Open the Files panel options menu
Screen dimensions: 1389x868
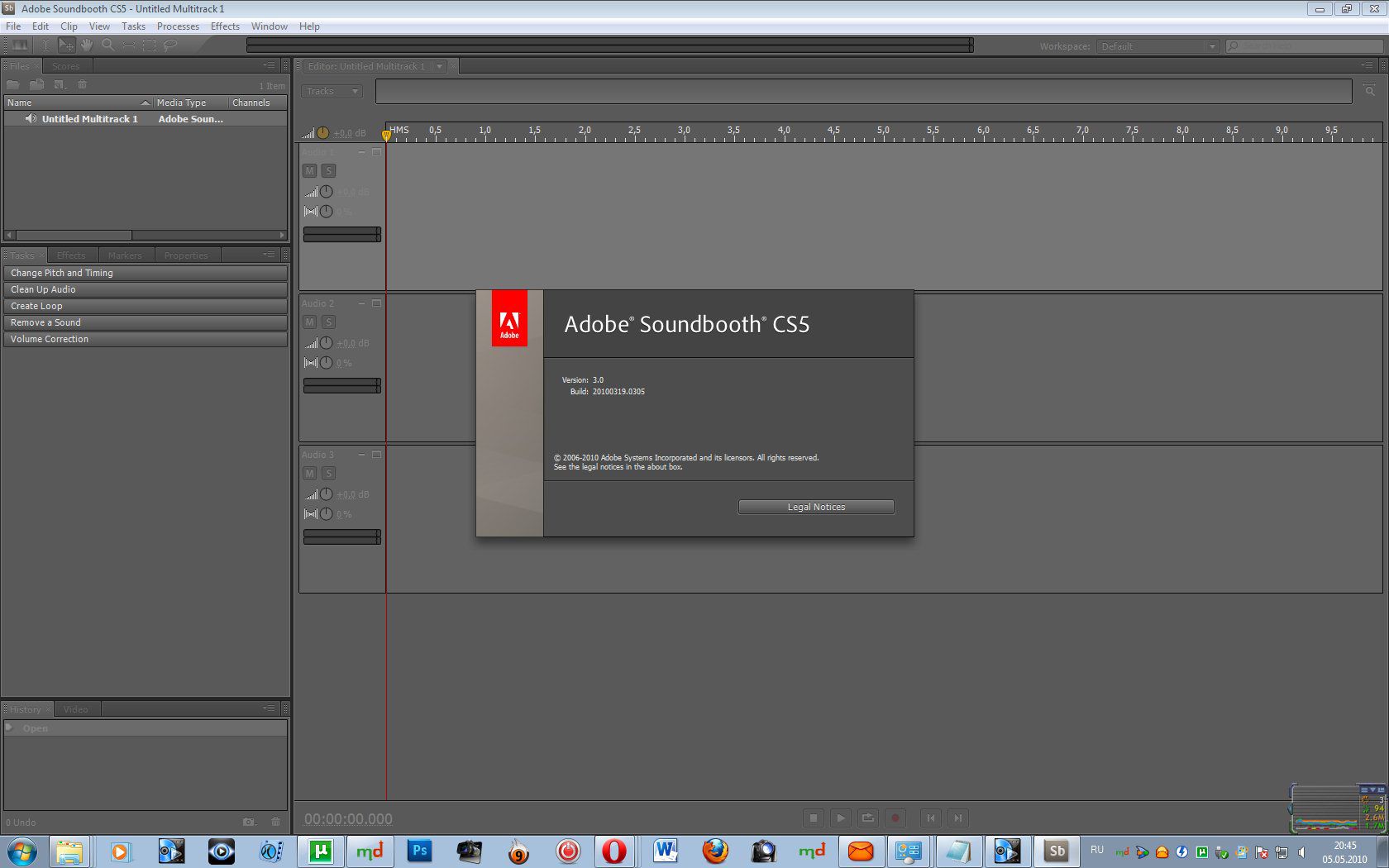click(x=269, y=65)
